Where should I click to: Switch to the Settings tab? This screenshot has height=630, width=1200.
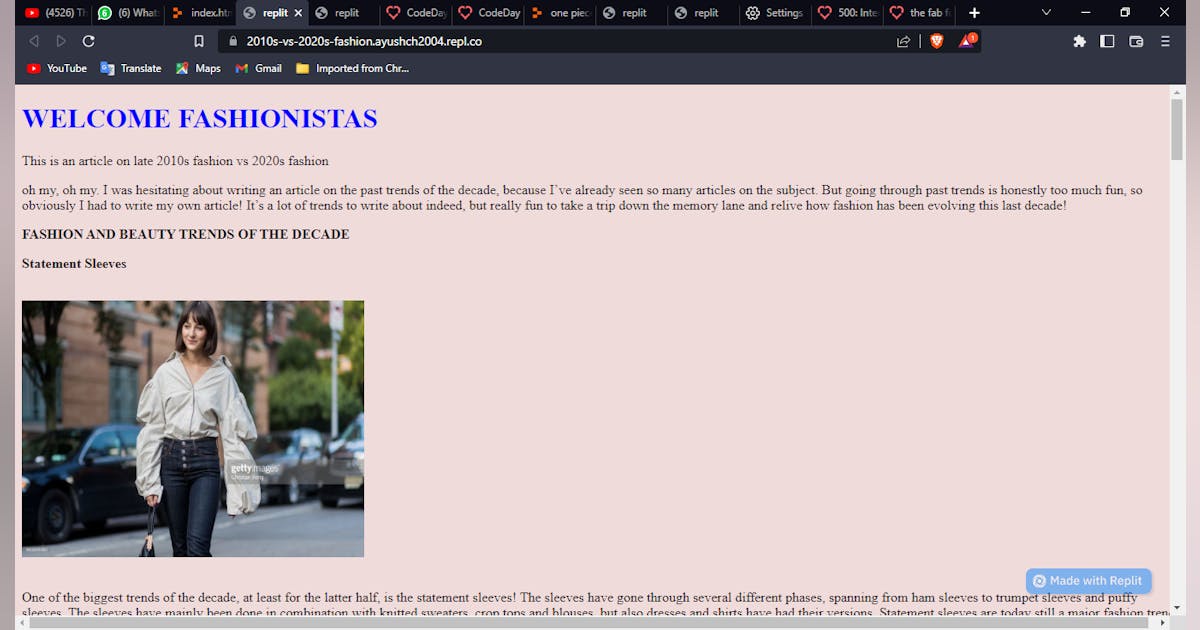click(774, 13)
